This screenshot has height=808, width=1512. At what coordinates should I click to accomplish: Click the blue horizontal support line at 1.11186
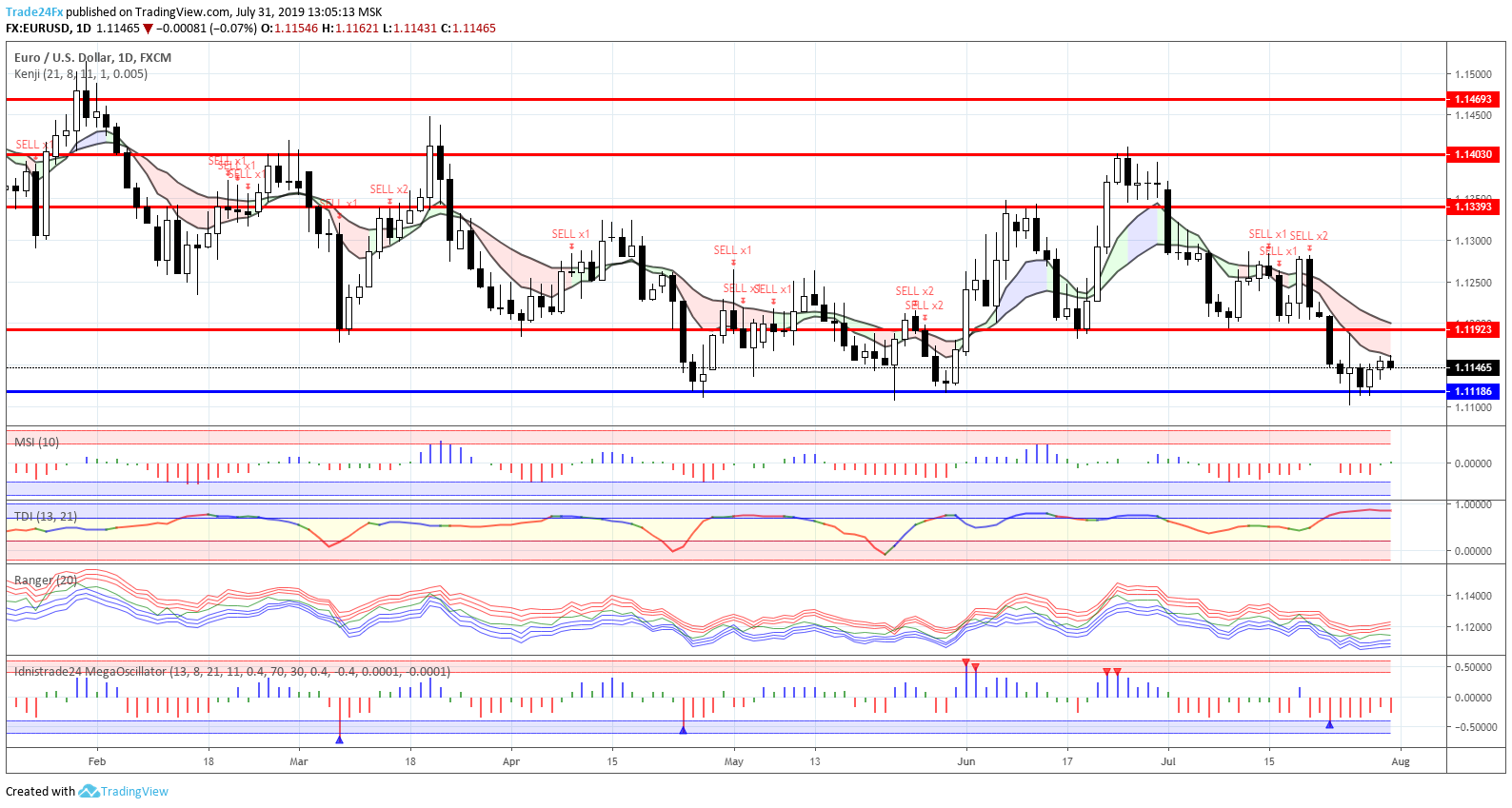(x=726, y=391)
